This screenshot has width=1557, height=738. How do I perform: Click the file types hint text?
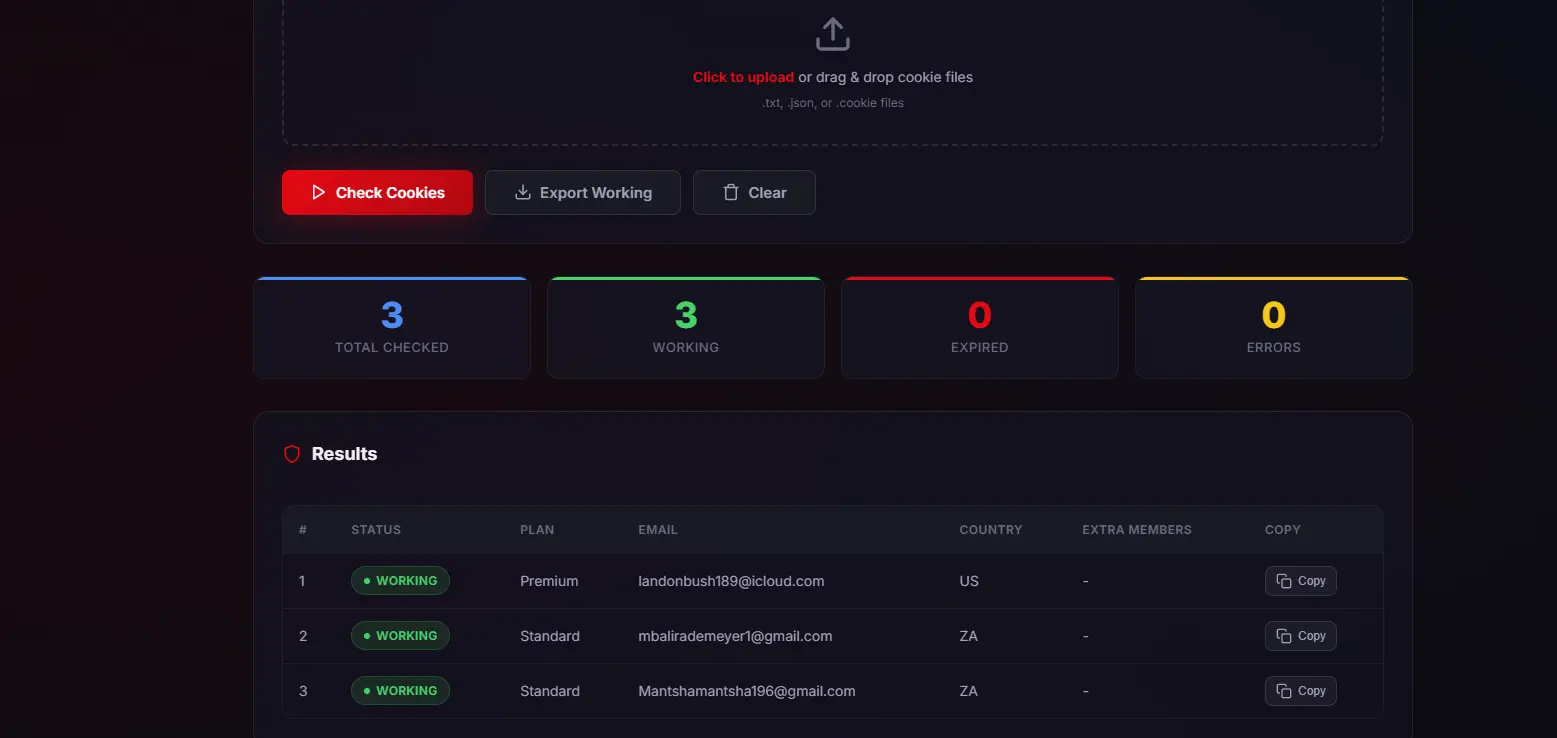point(832,103)
